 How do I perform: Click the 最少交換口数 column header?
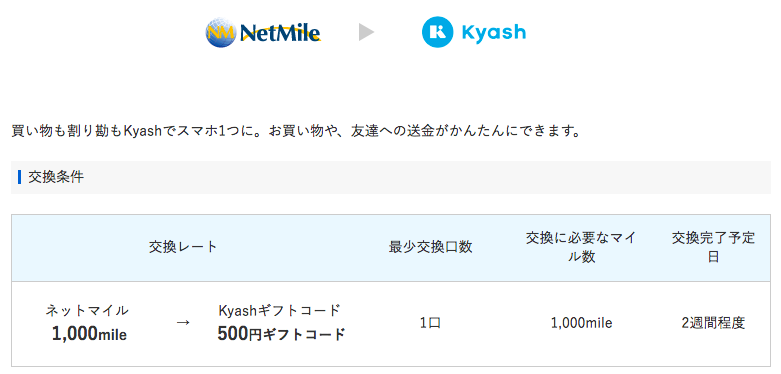tap(430, 247)
